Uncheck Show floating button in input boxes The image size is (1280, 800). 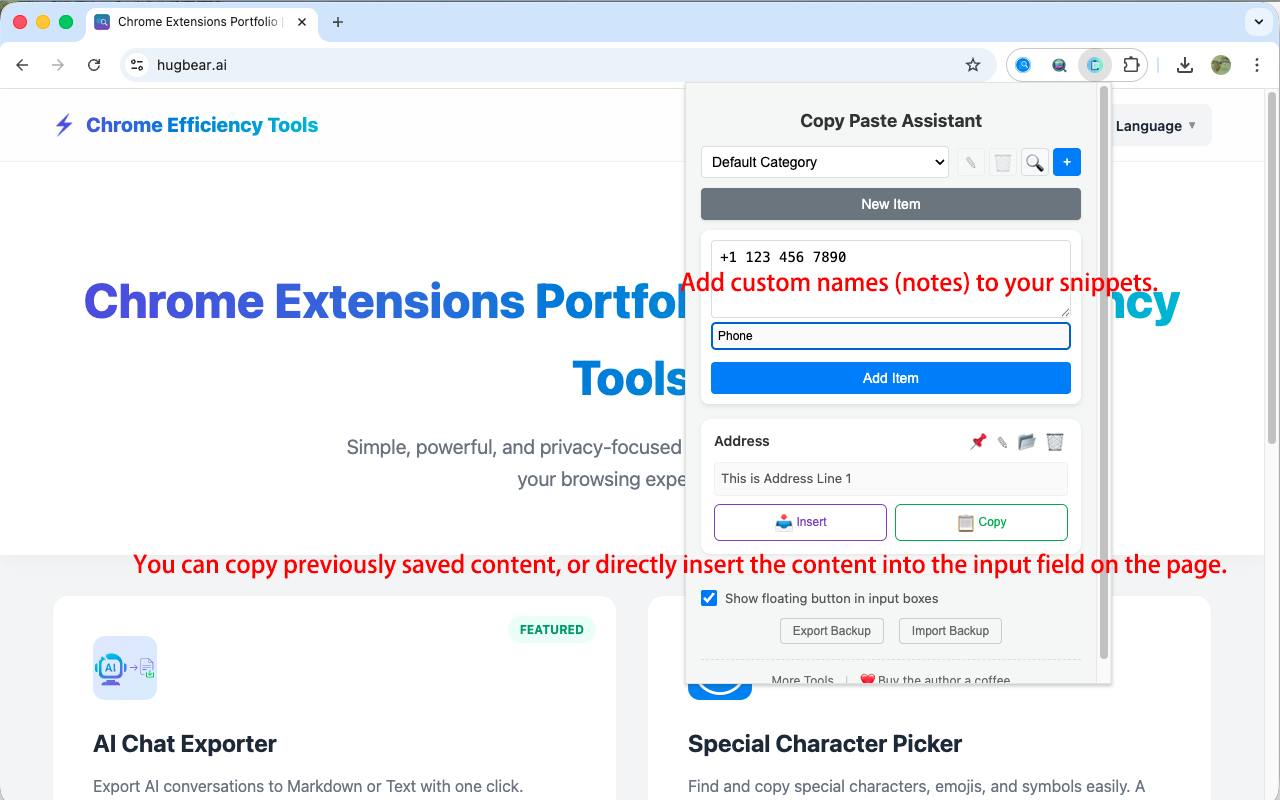[709, 598]
